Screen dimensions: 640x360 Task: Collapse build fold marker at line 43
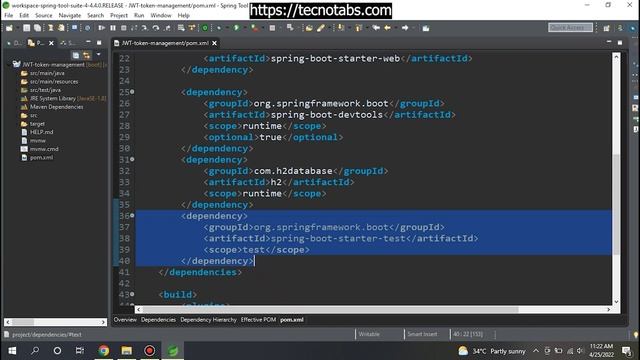132,294
